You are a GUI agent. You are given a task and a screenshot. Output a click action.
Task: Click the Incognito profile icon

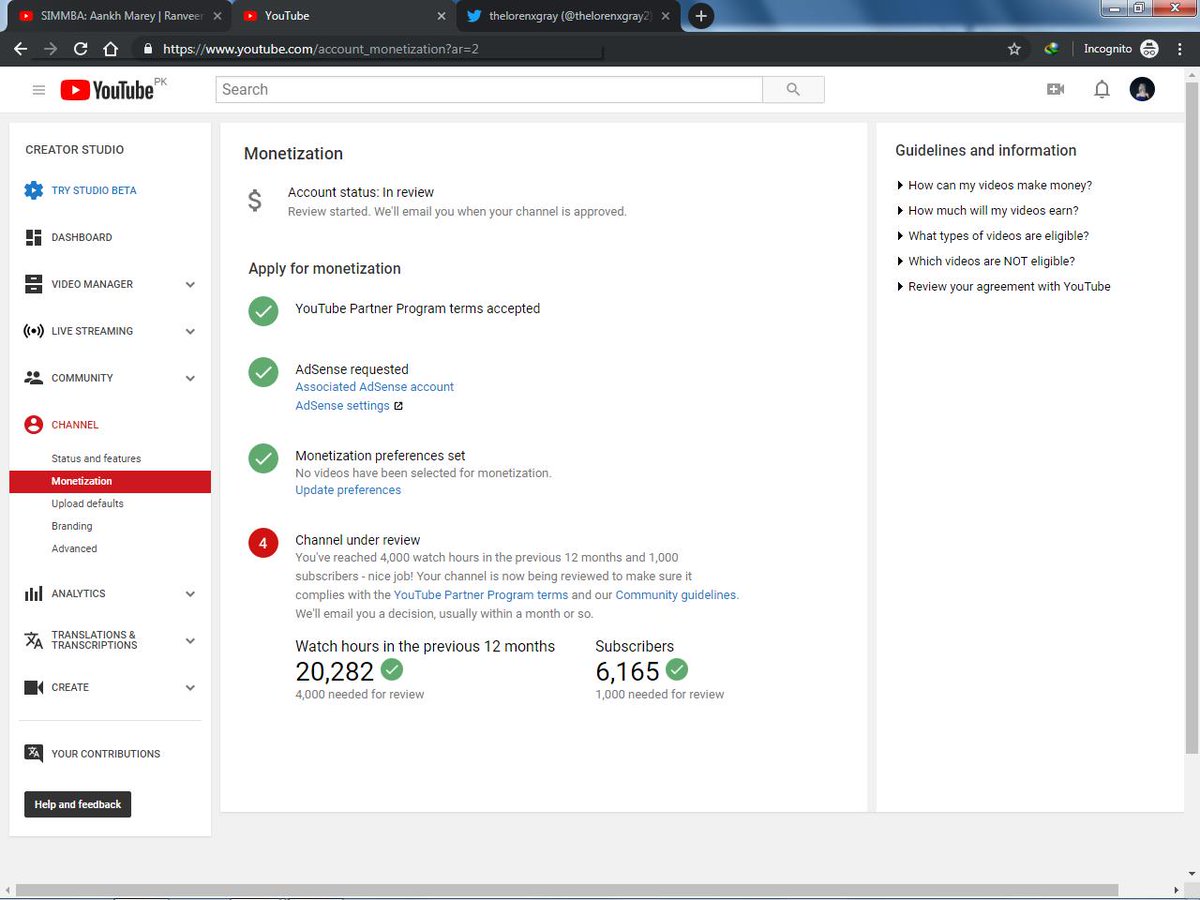tap(1149, 48)
